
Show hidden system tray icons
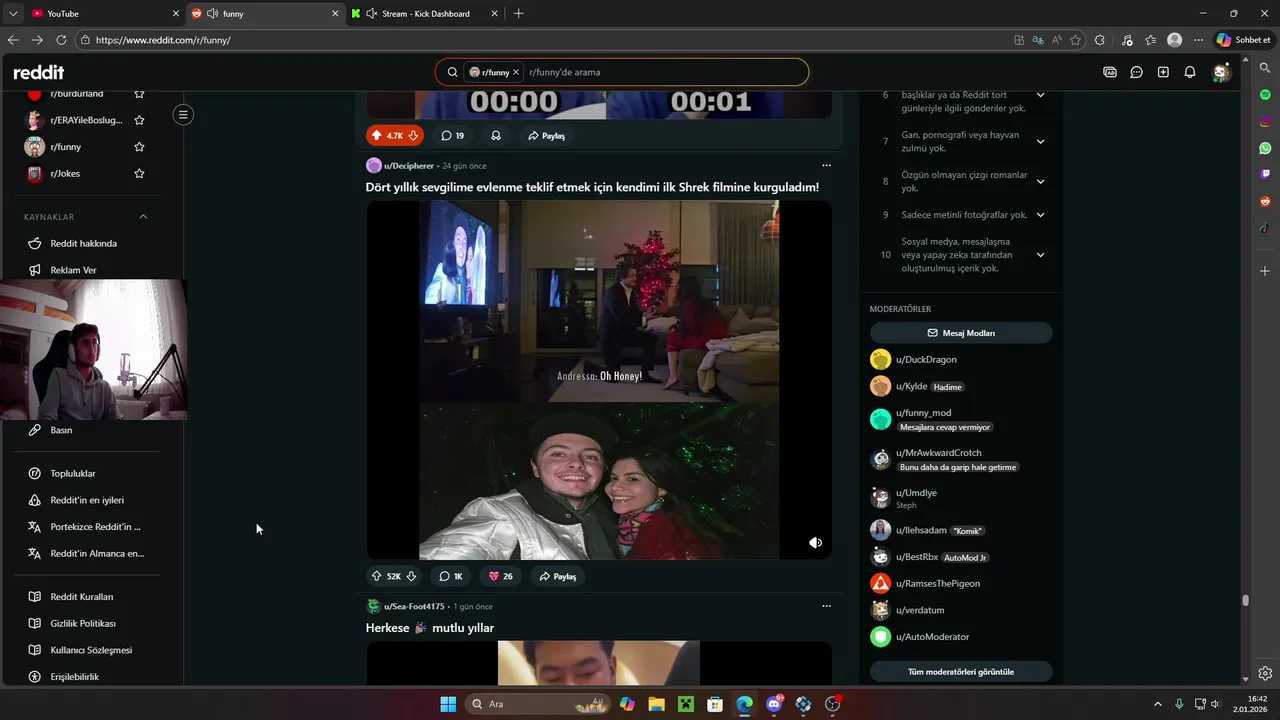click(1158, 704)
